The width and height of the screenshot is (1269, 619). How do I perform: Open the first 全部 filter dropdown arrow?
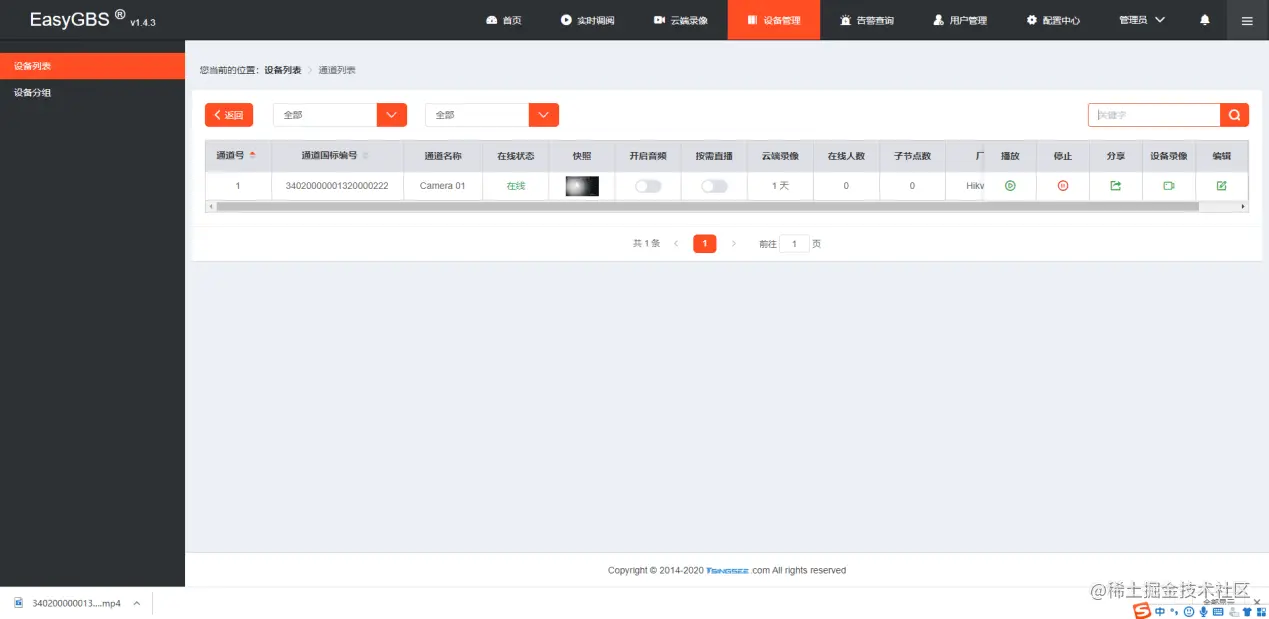coord(392,115)
